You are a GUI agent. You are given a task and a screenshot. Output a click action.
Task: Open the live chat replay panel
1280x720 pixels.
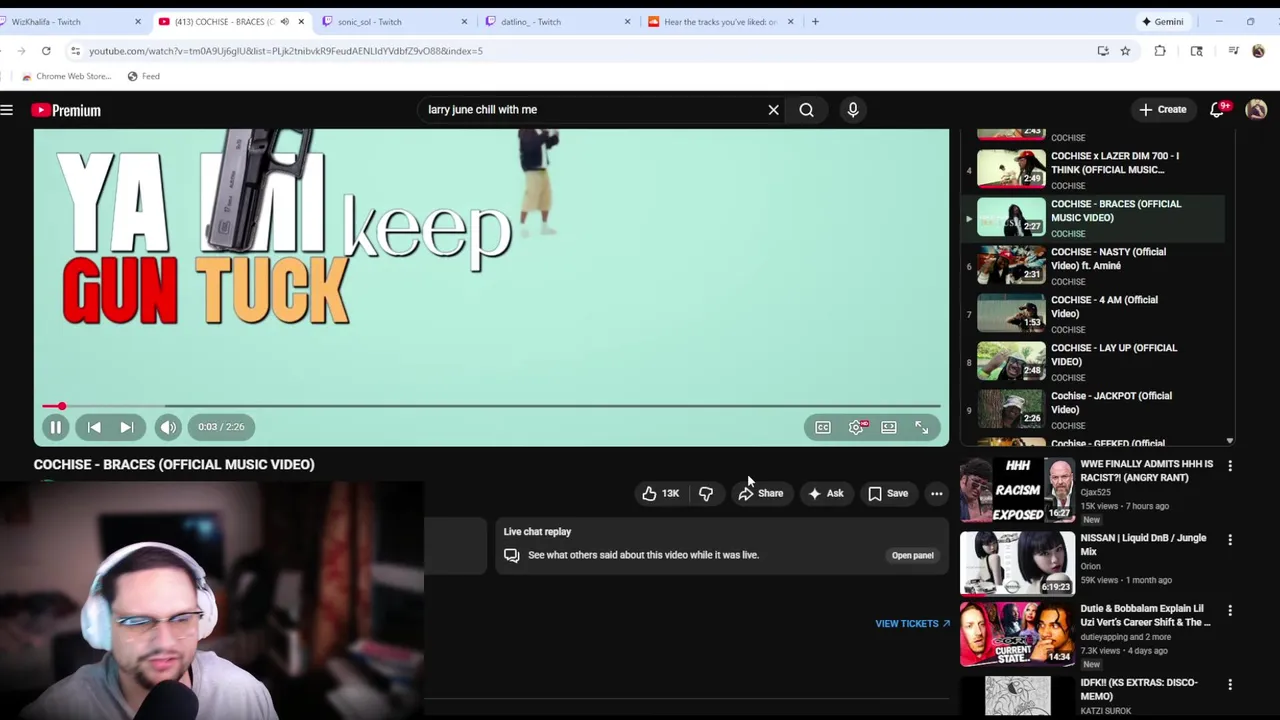pos(912,555)
